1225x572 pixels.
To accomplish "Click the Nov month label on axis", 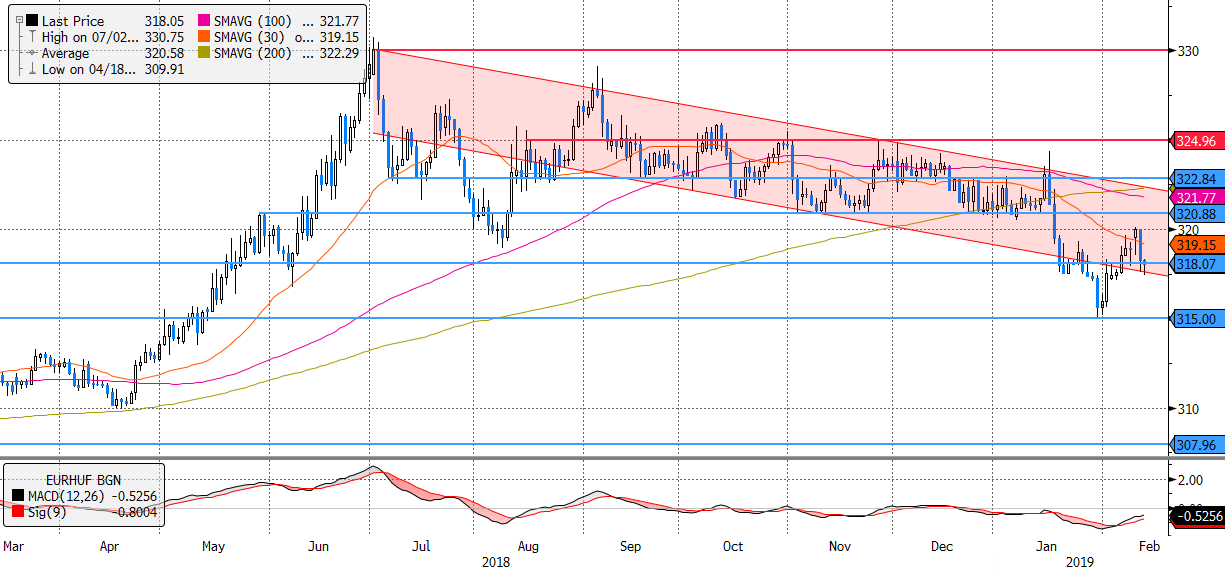I will point(840,547).
